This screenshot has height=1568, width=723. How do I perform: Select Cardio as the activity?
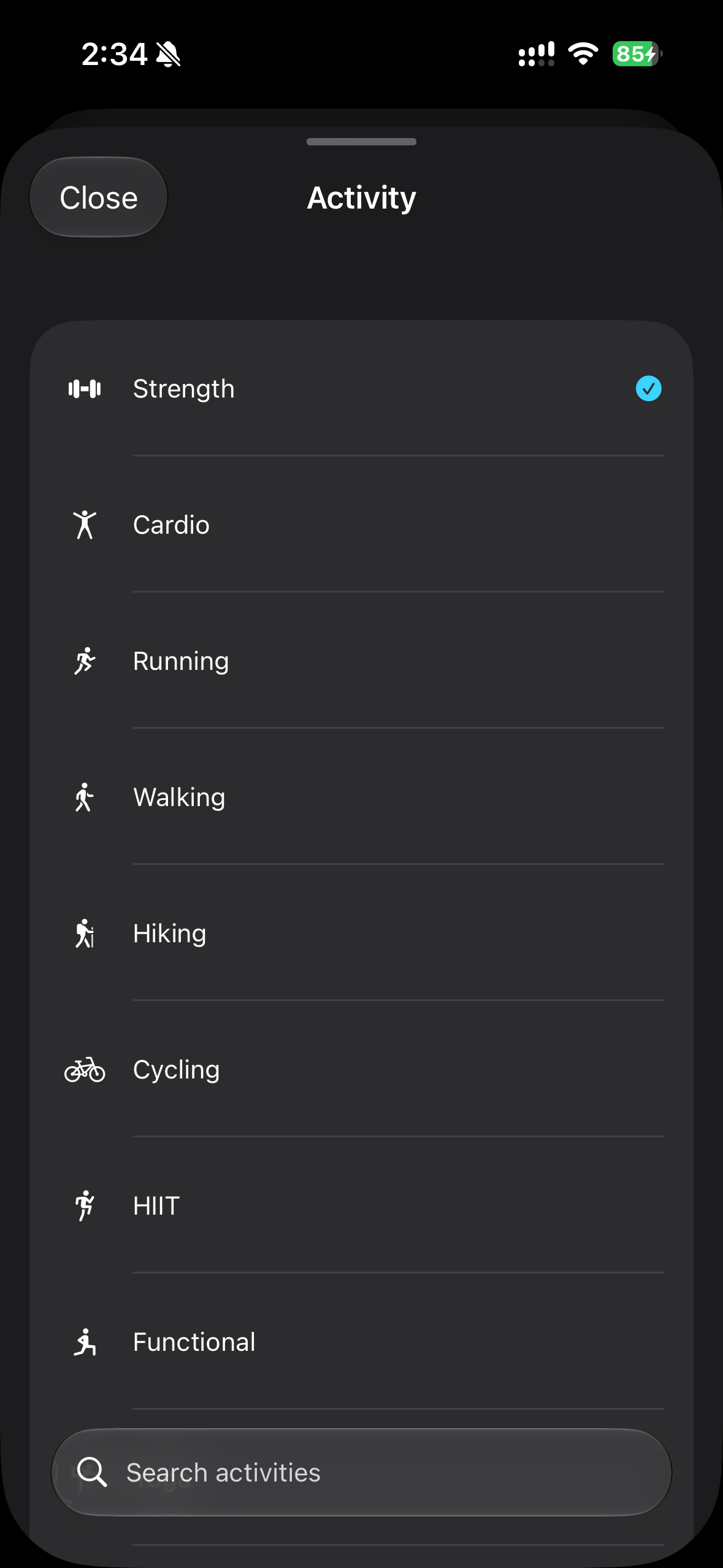[x=361, y=525]
